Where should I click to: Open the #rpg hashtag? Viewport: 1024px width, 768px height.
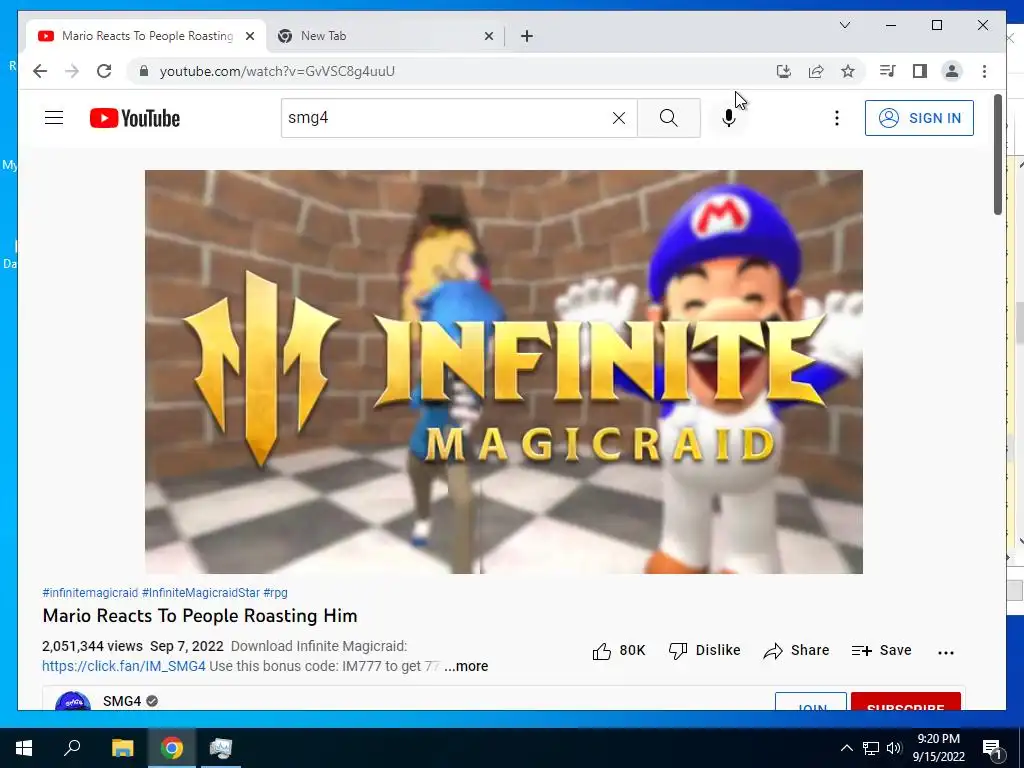click(276, 592)
